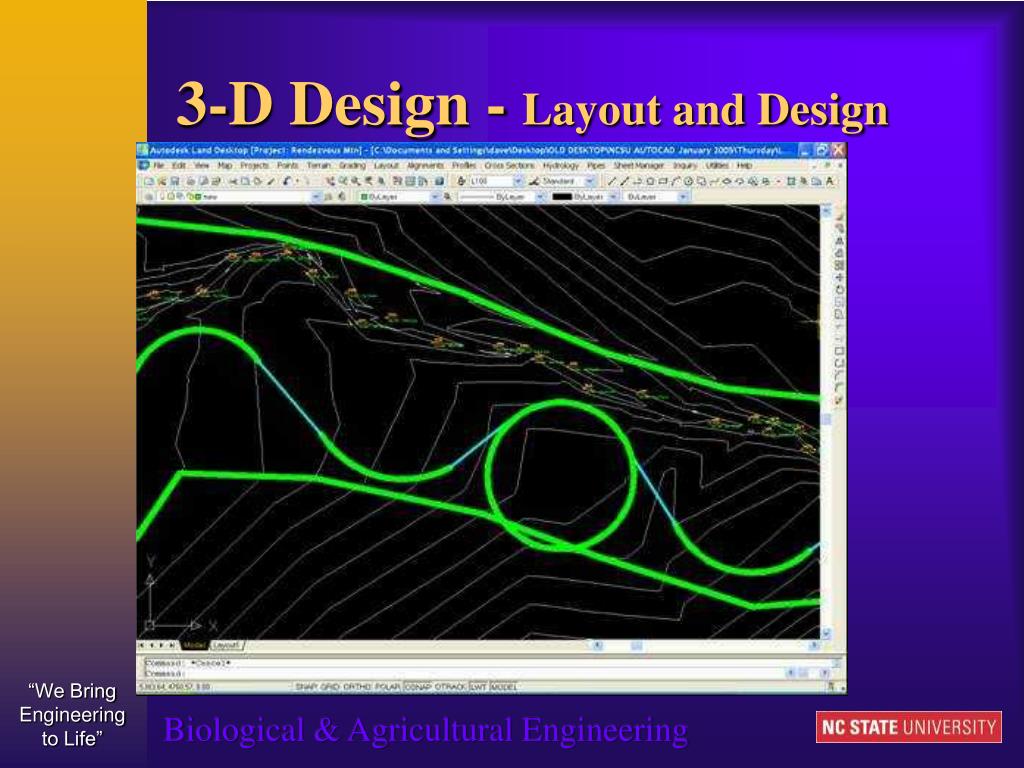Viewport: 1024px width, 768px height.
Task: Open the Inquiry menu
Action: click(x=685, y=166)
